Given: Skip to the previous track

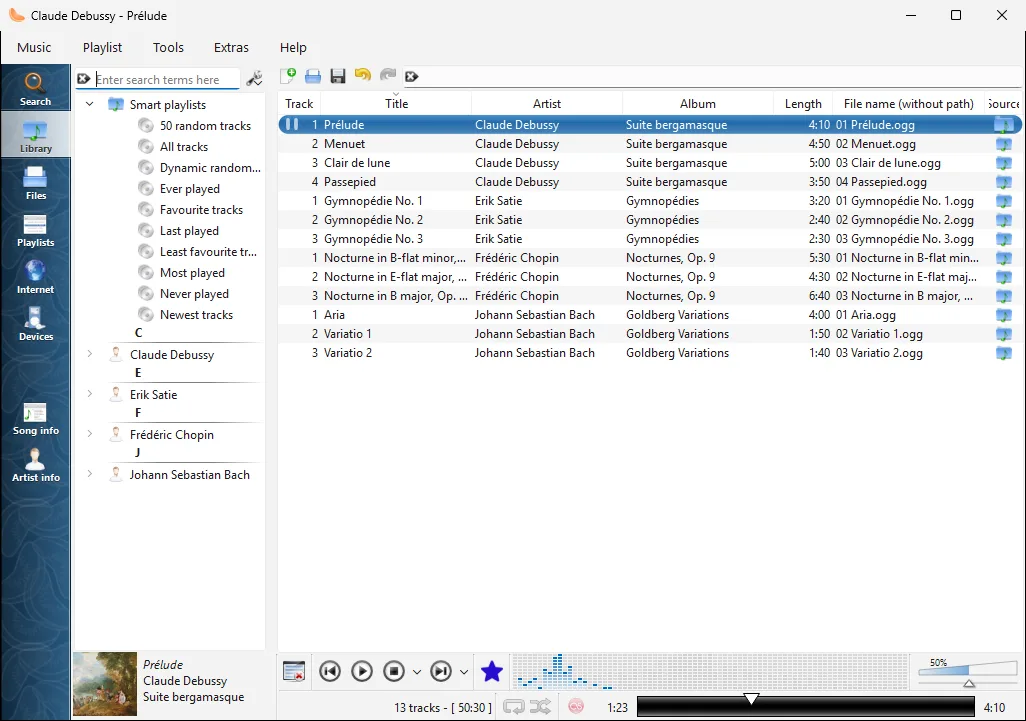Looking at the screenshot, I should [330, 671].
